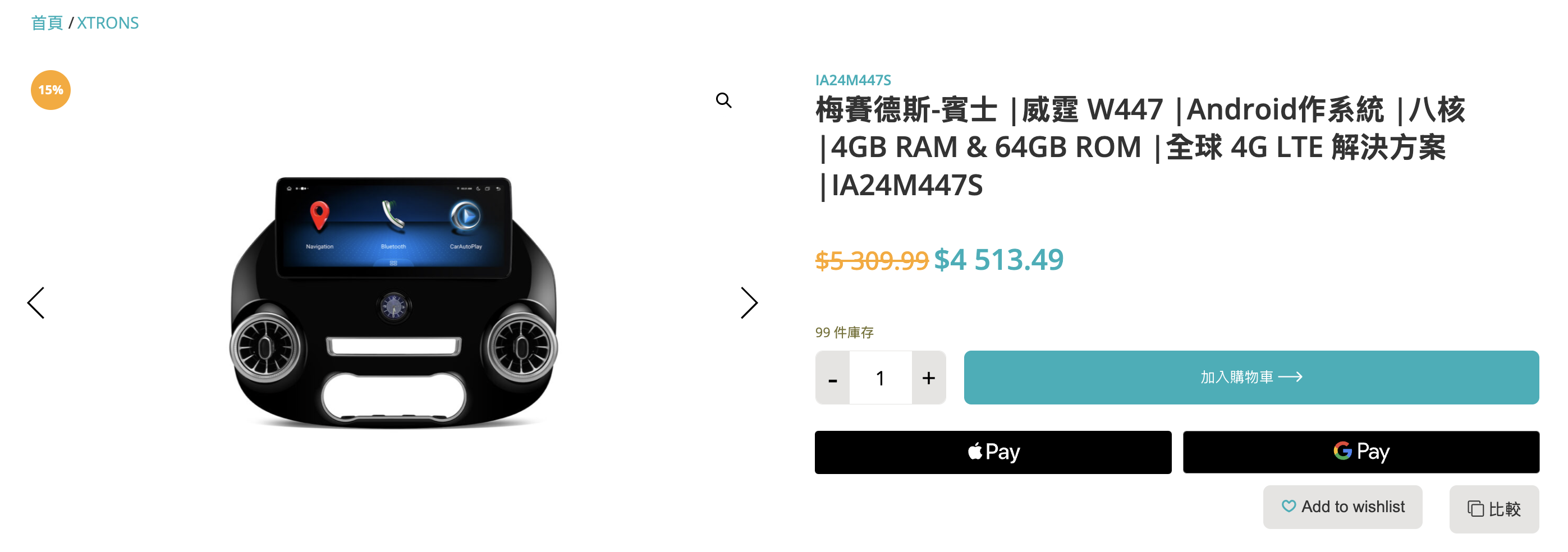Click the heart icon in wishlist button

tap(1288, 507)
